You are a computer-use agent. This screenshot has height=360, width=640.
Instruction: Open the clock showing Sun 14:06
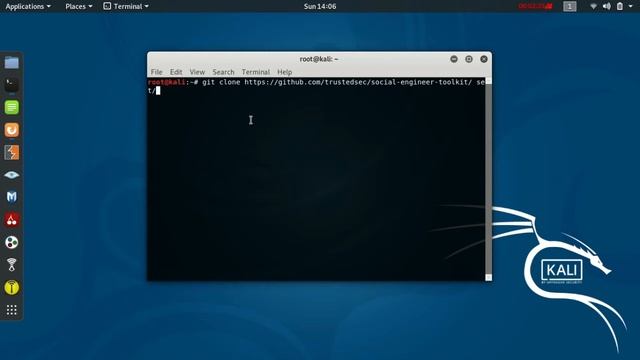(x=320, y=6)
